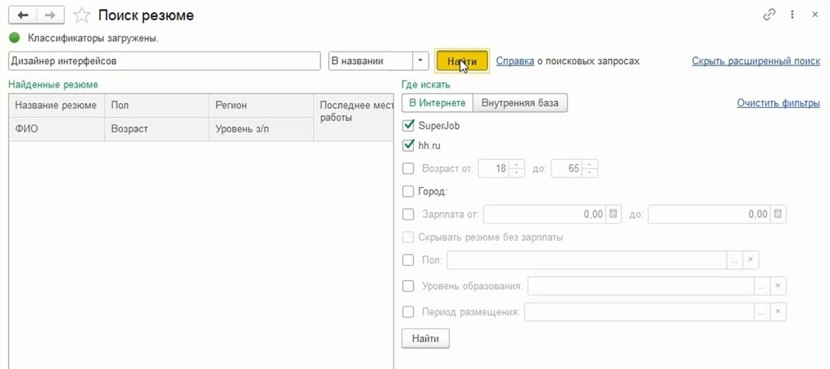Uncheck the hh.ru checkbox

pyautogui.click(x=408, y=145)
